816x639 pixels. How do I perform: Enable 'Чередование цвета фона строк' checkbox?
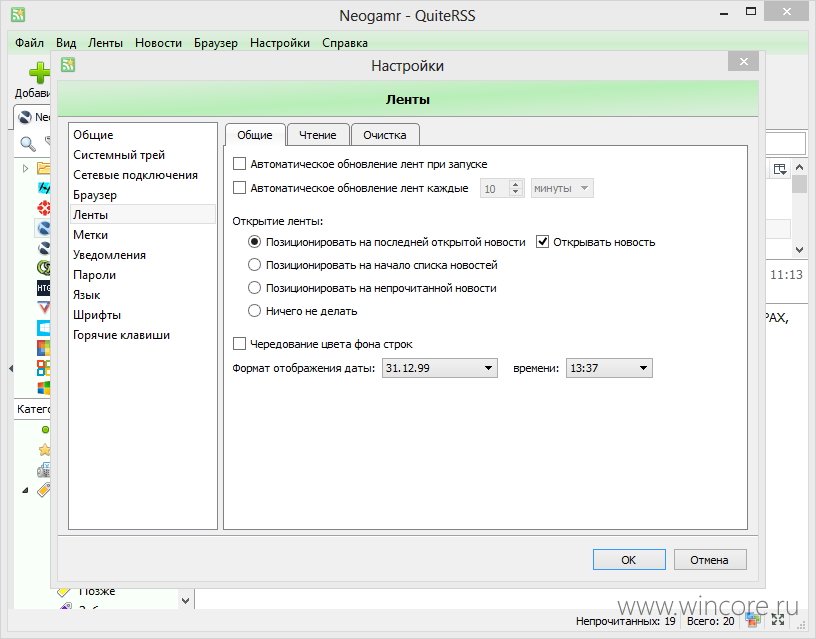click(x=239, y=344)
